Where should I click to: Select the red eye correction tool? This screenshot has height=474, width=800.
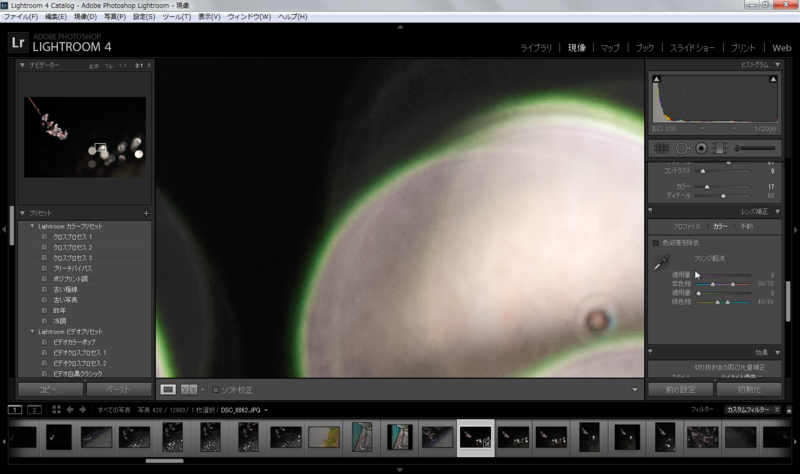pos(702,148)
